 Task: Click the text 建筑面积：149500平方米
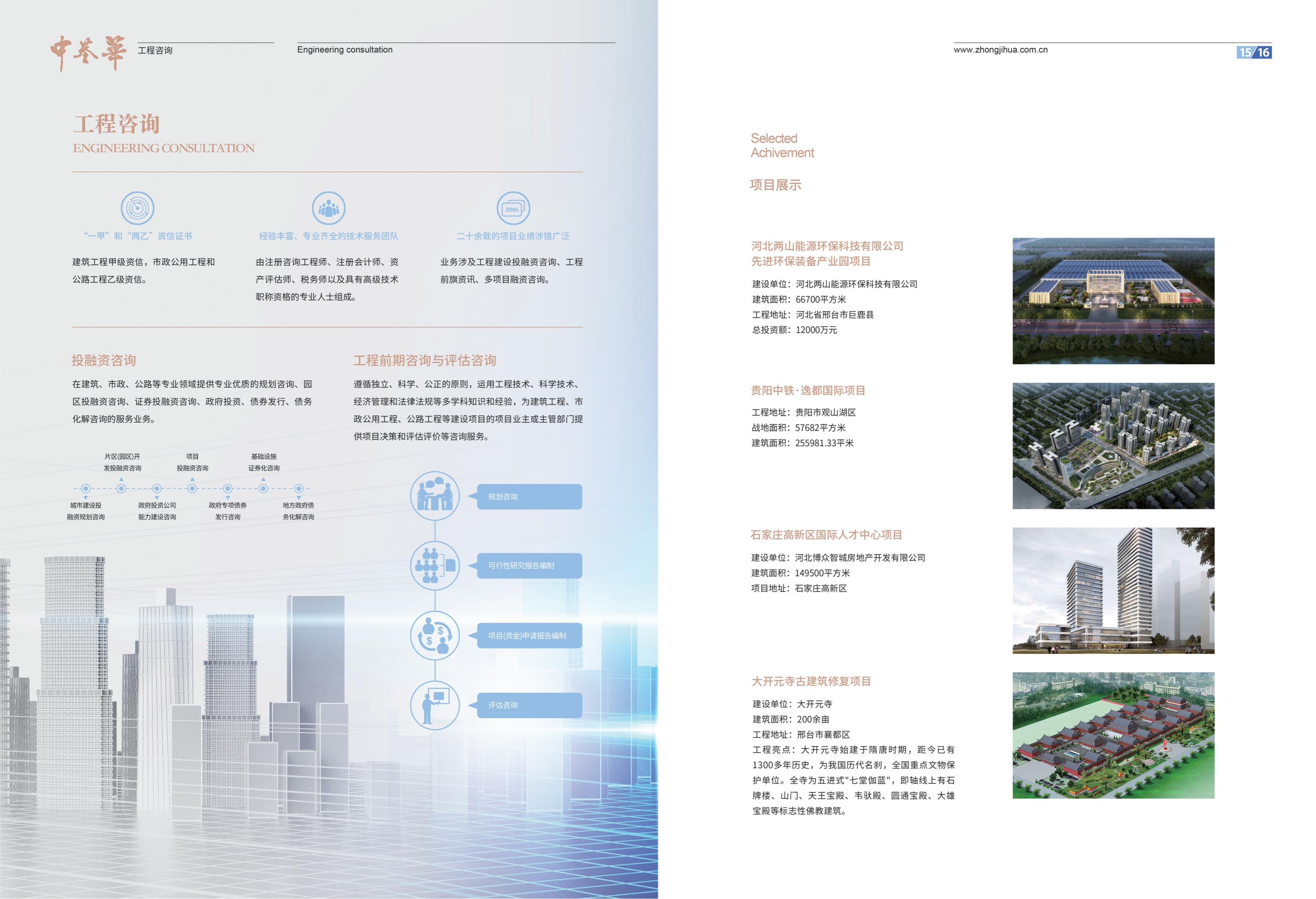801,573
